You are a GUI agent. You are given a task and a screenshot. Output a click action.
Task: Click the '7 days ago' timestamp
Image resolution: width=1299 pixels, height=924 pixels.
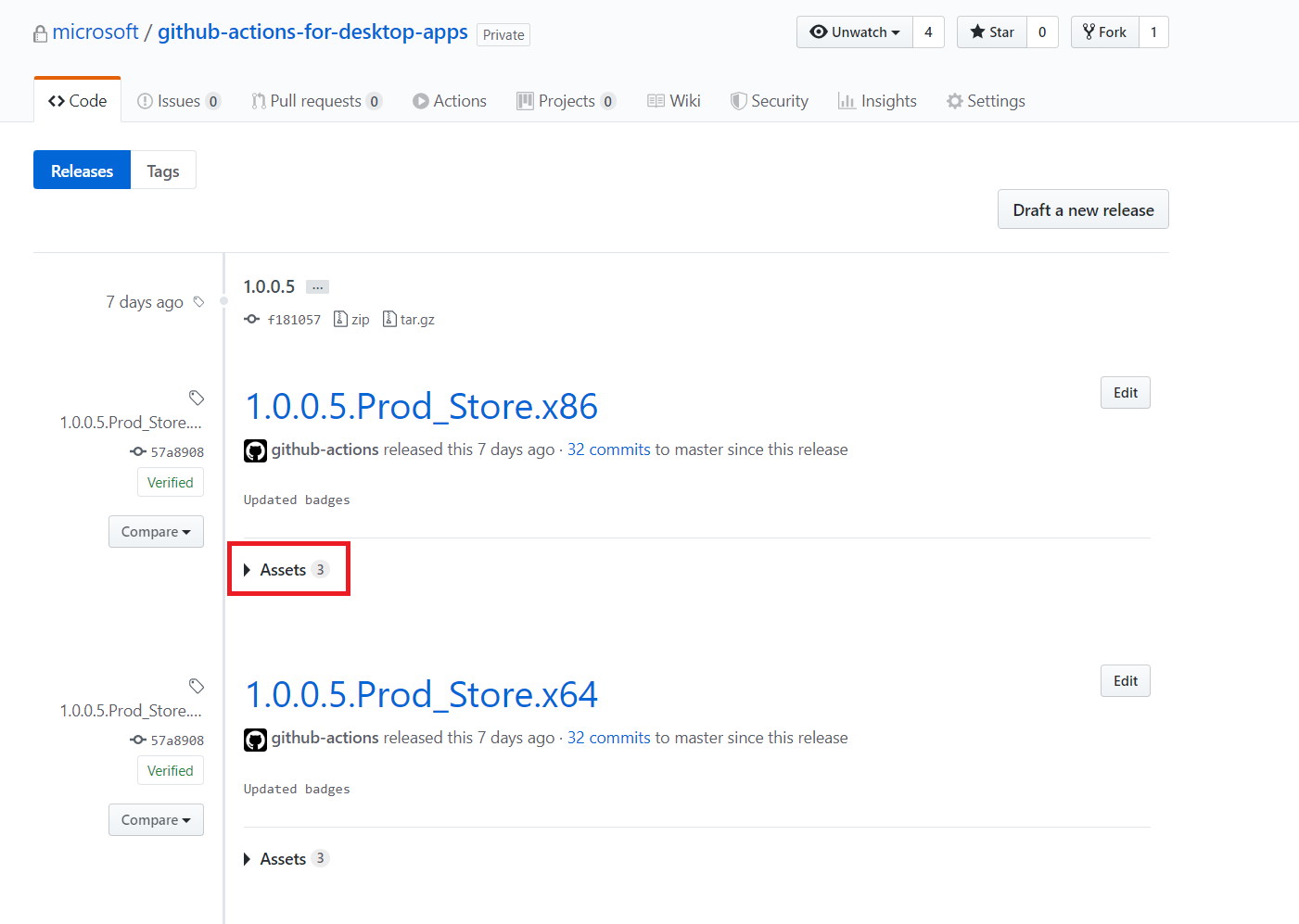pos(145,302)
